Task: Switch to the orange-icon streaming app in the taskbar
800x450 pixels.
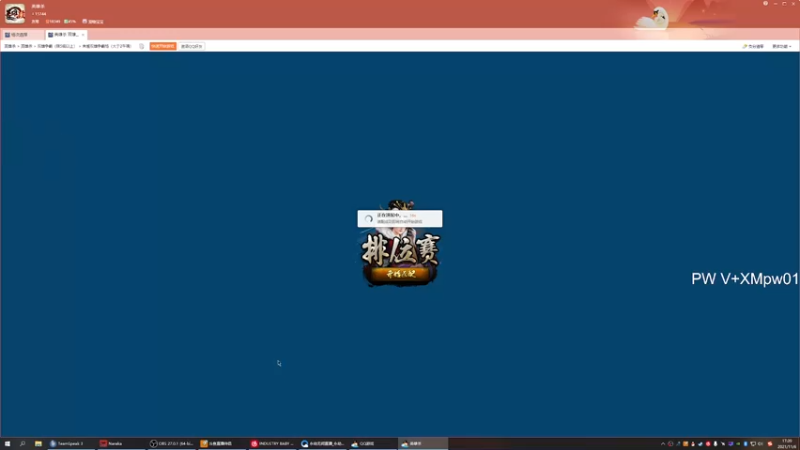Action: pos(221,444)
